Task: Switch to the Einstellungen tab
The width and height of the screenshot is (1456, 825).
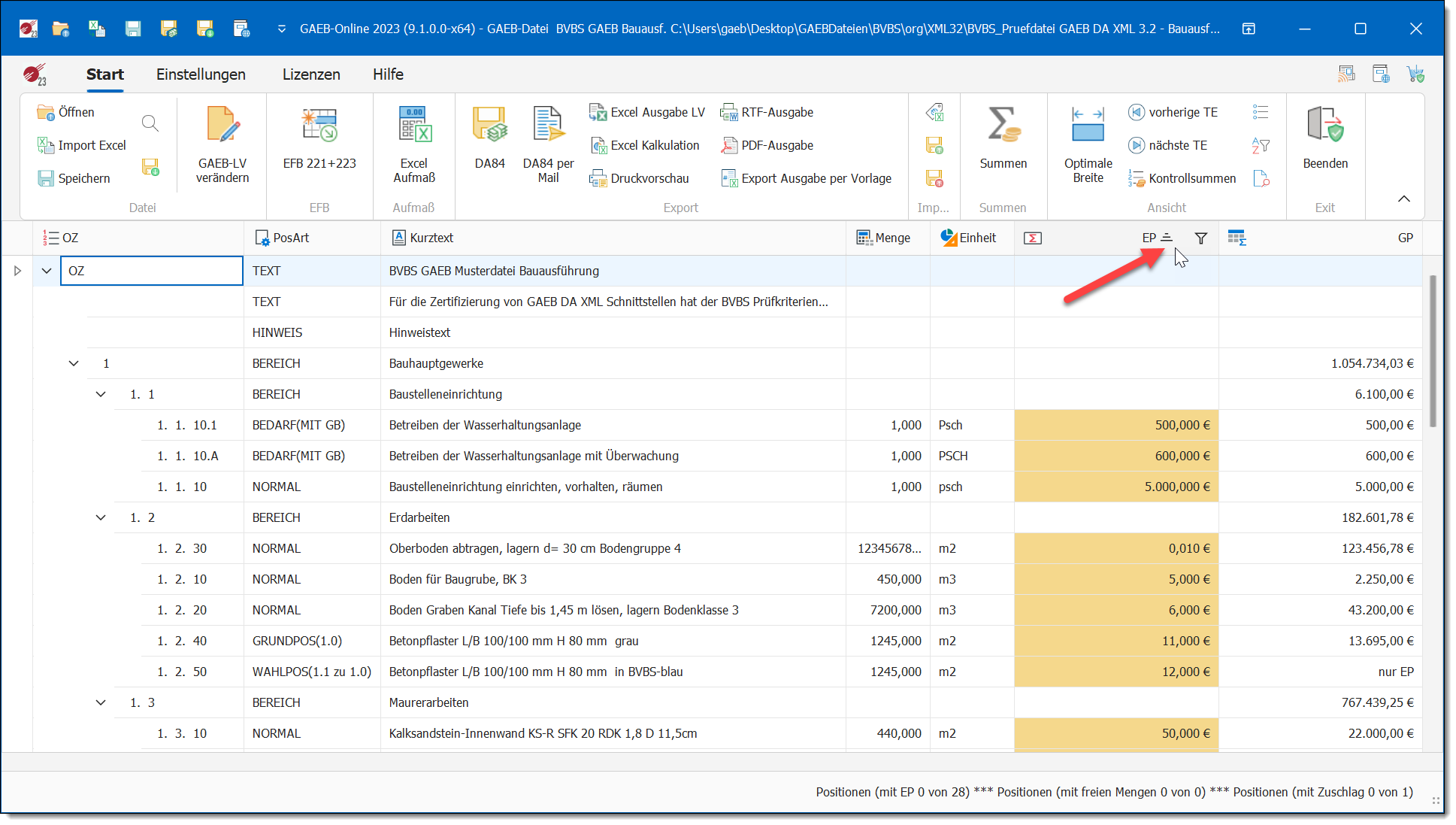Action: coord(201,74)
